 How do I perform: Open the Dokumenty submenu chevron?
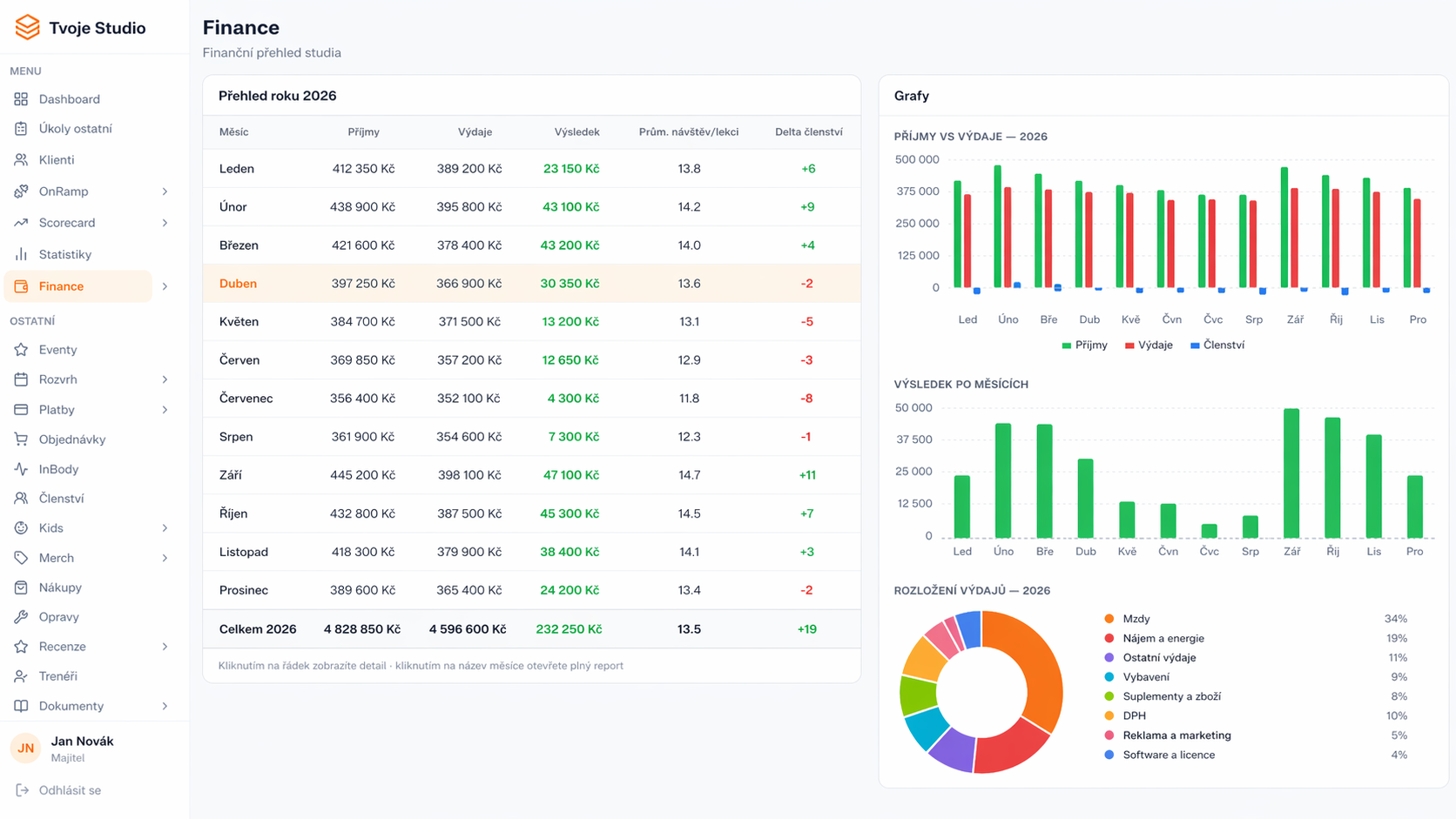pyautogui.click(x=165, y=706)
